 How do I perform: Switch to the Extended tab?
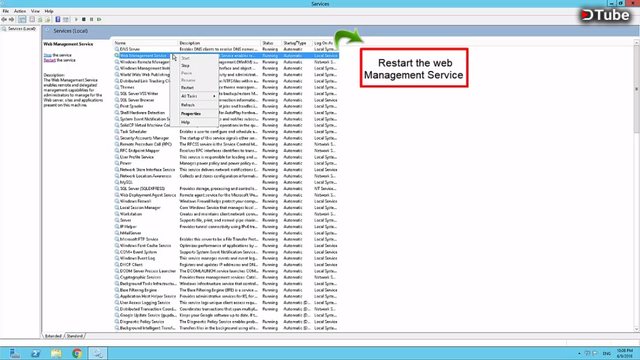tap(53, 336)
